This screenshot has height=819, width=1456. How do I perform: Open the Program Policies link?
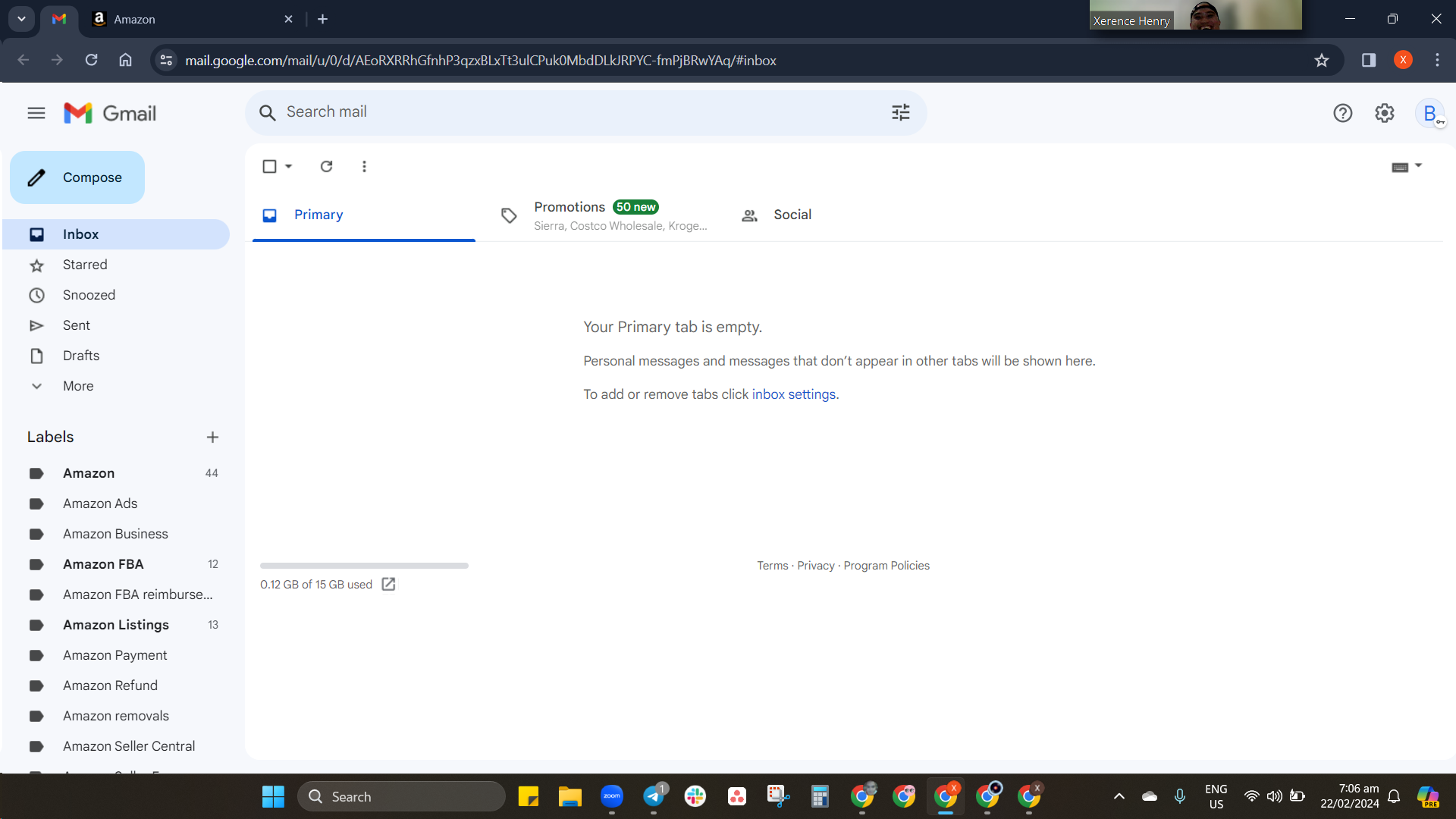[886, 566]
